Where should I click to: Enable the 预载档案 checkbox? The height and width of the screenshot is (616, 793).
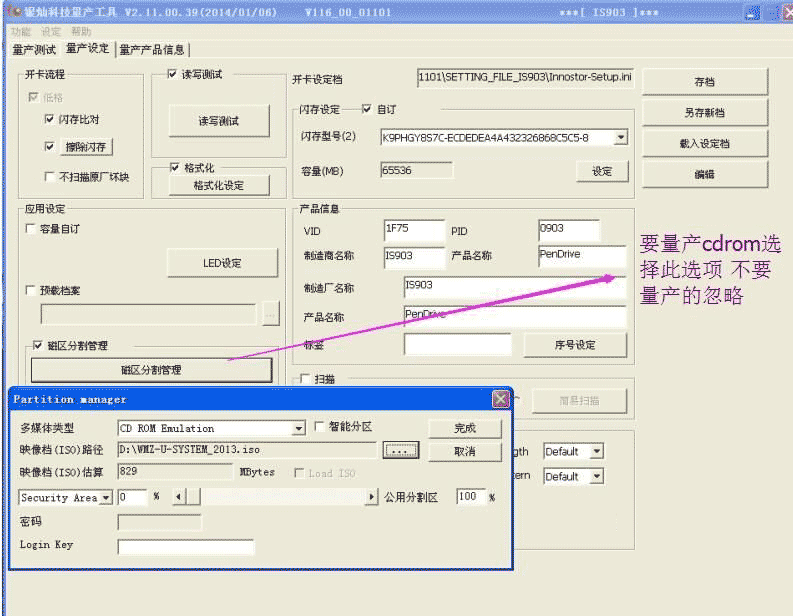pyautogui.click(x=30, y=290)
